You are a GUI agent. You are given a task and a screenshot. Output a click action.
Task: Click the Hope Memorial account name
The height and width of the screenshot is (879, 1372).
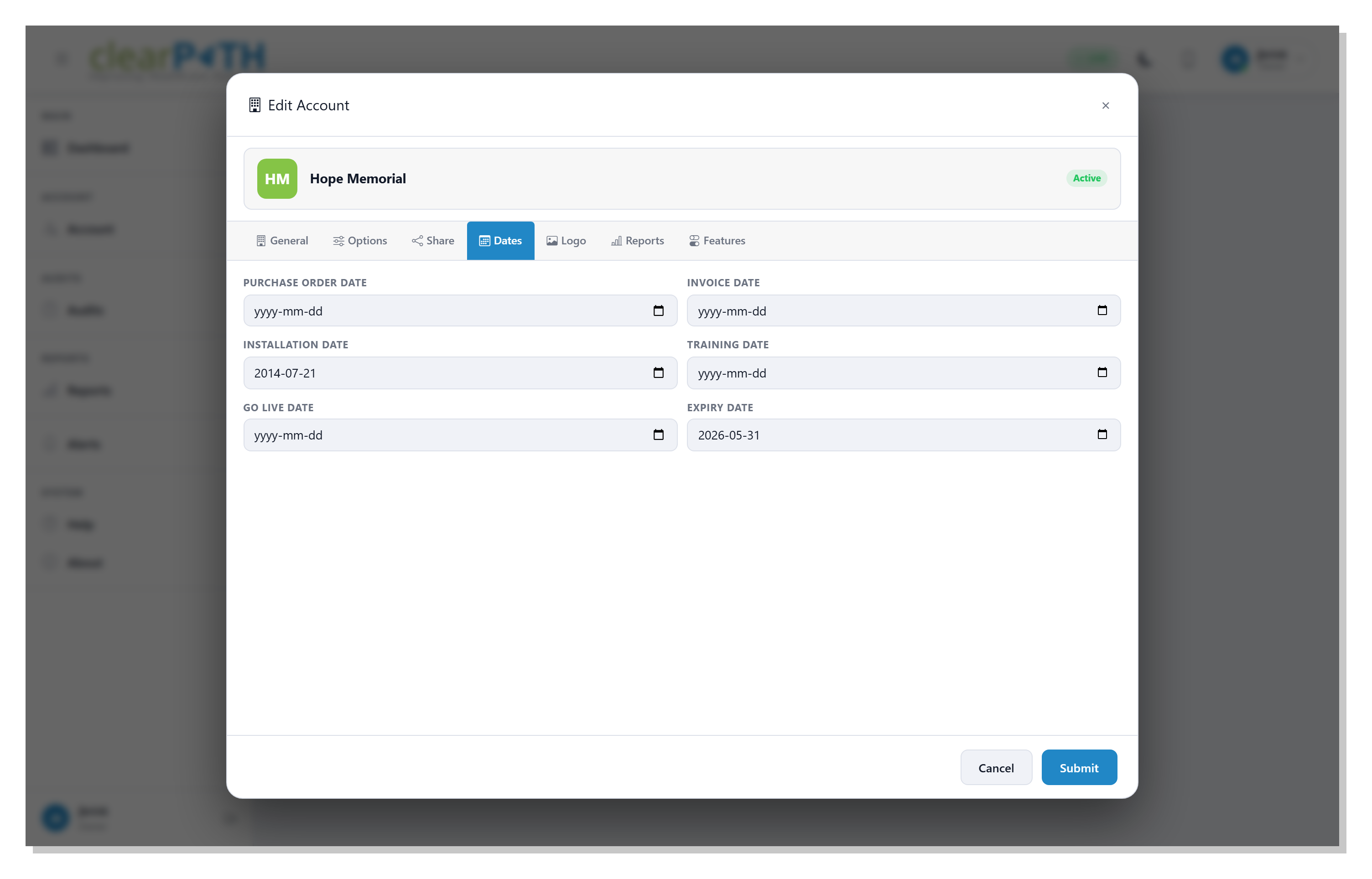click(x=358, y=179)
